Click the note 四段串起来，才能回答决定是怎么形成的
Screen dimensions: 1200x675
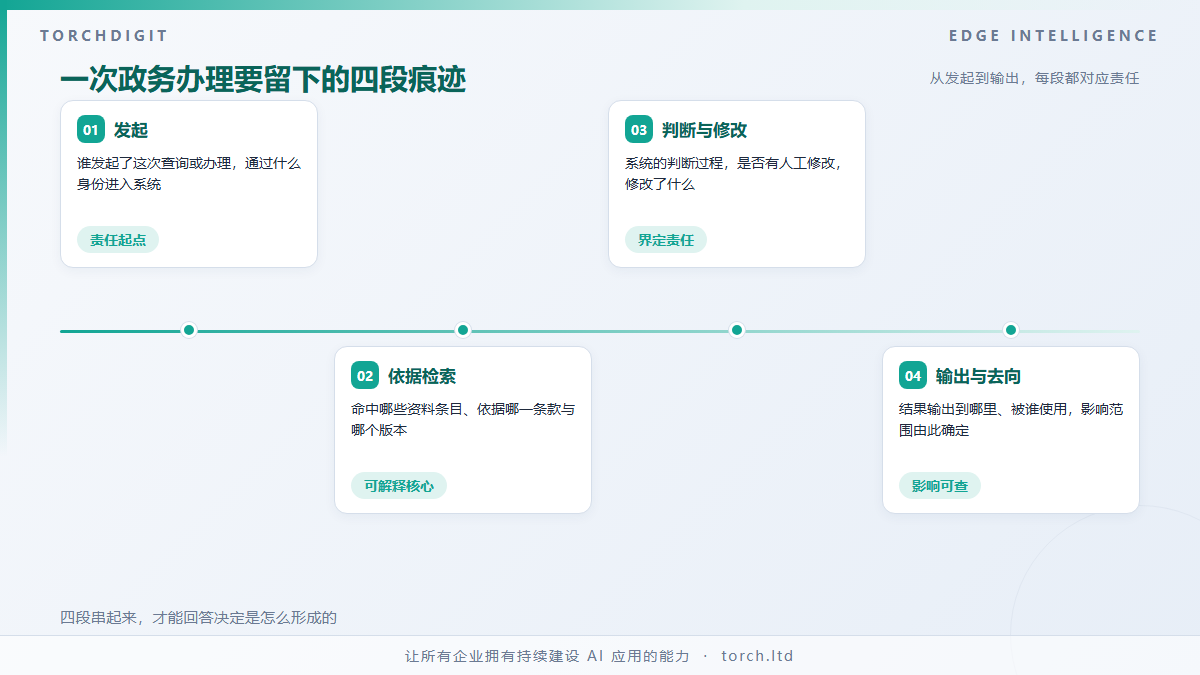point(199,618)
